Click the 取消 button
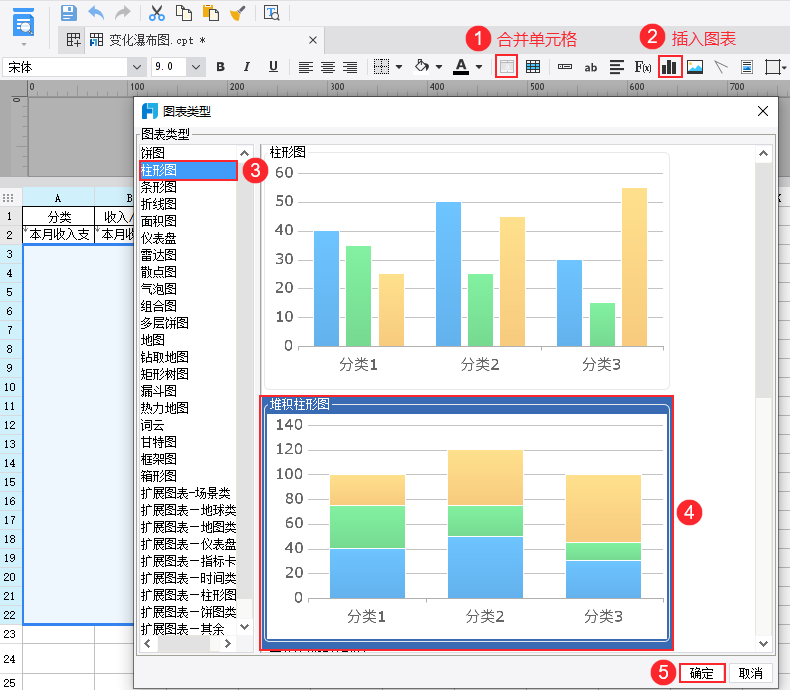 (750, 673)
